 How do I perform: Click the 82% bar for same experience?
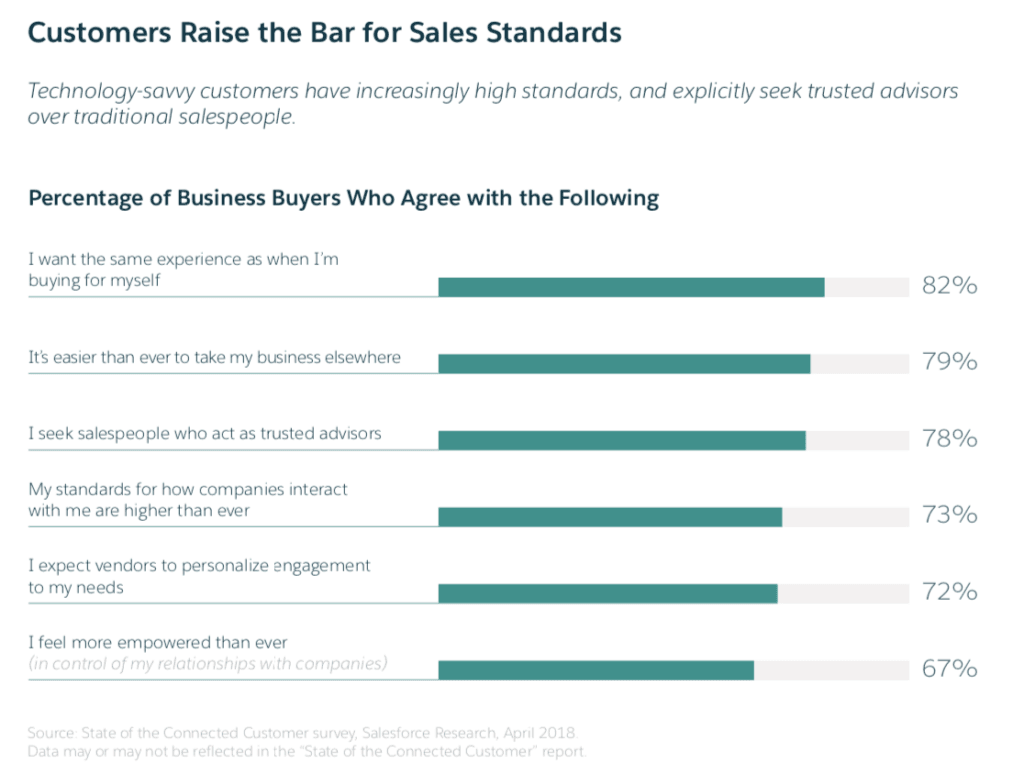tap(631, 287)
